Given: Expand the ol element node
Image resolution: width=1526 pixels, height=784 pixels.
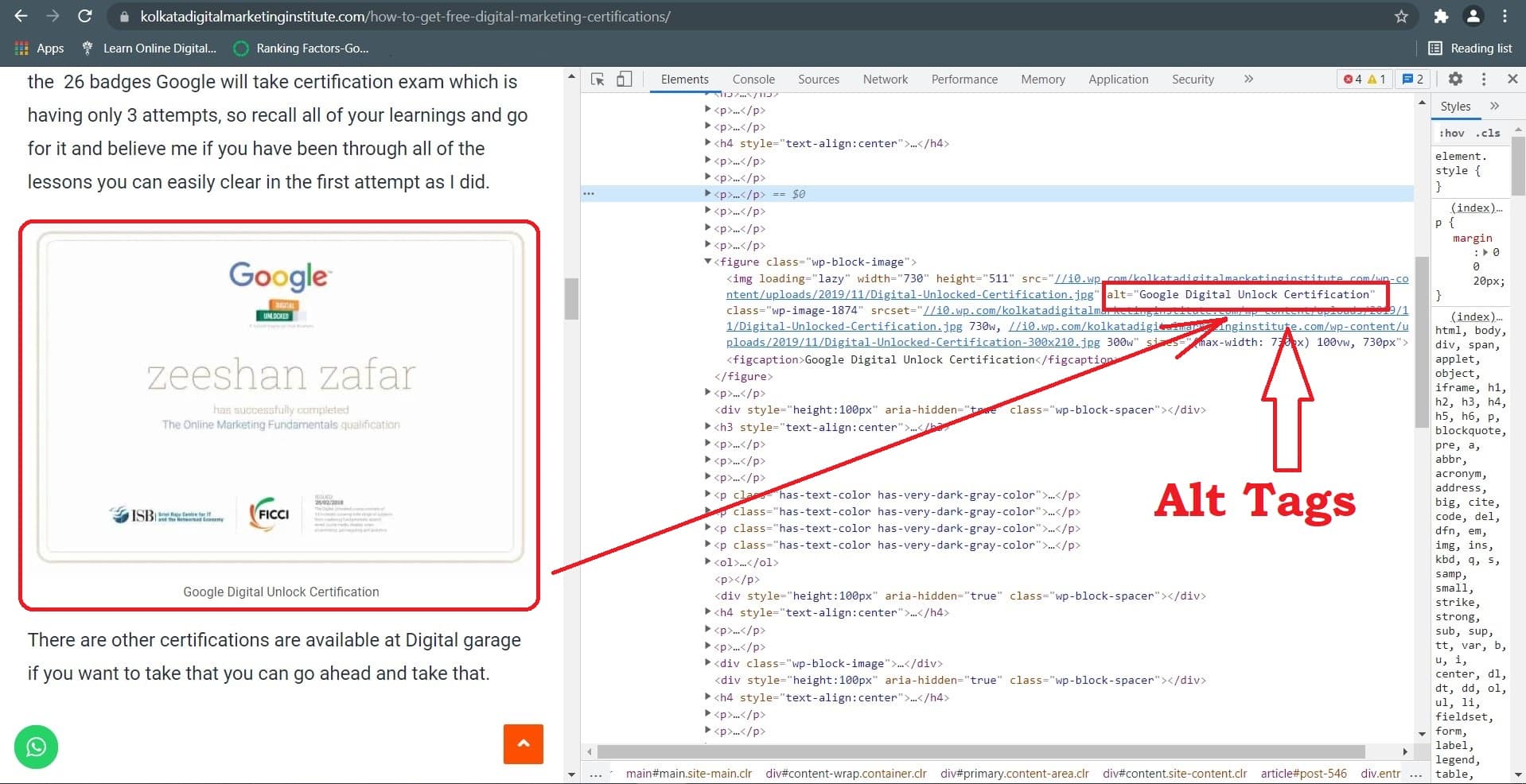Looking at the screenshot, I should point(707,562).
